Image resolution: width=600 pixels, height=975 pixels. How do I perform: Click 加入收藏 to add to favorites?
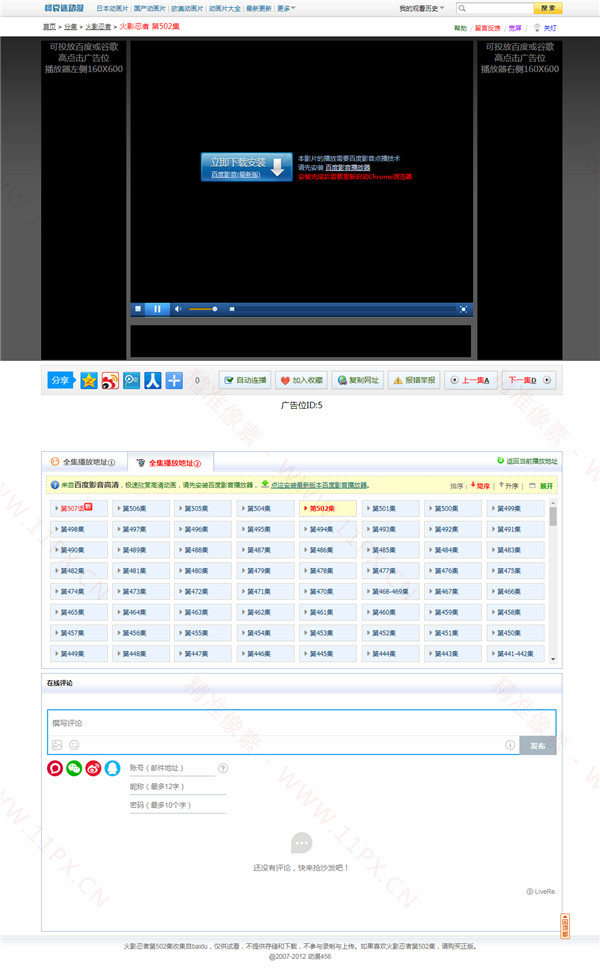pyautogui.click(x=302, y=380)
